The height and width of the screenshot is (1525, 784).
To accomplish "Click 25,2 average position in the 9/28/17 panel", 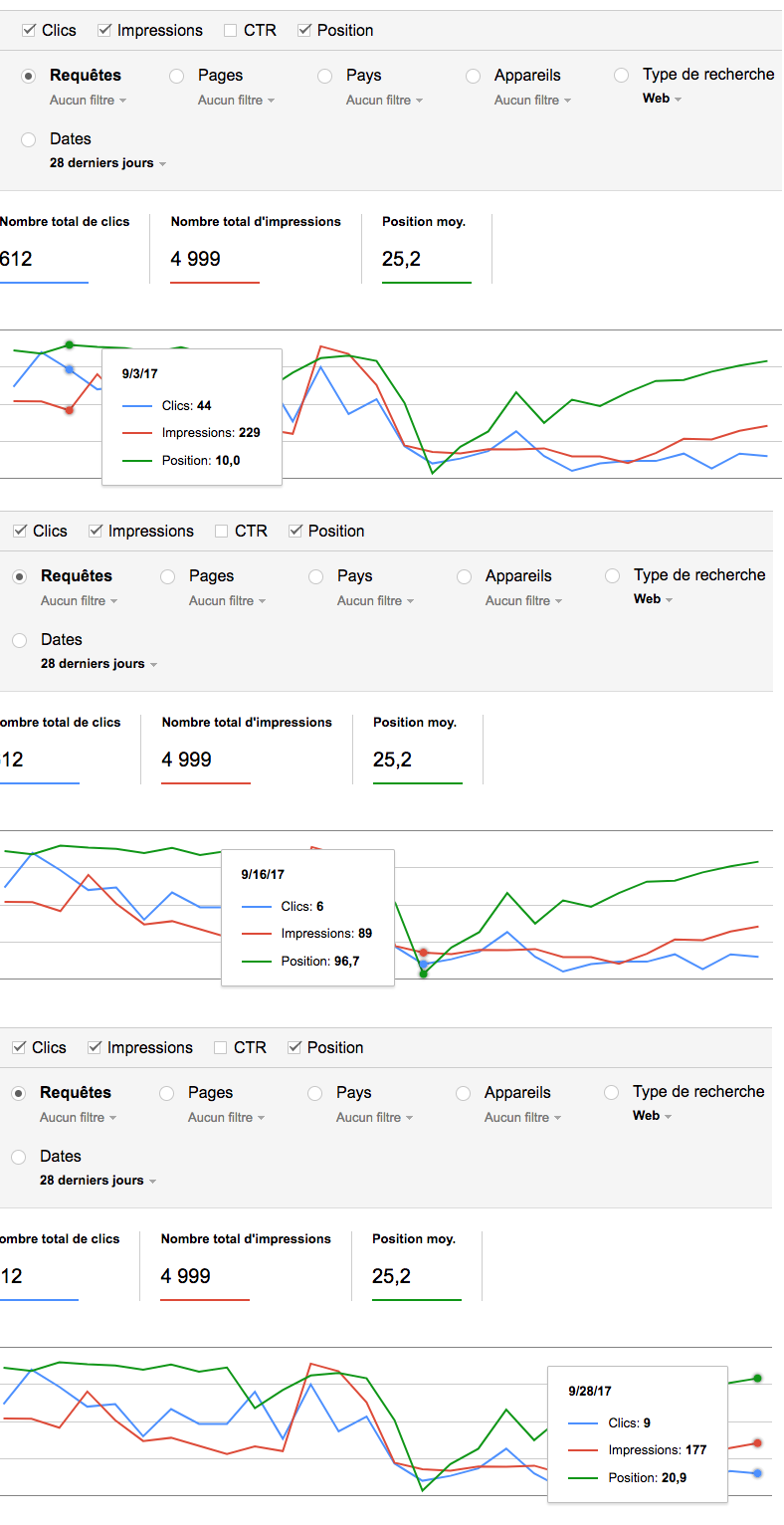I will click(x=391, y=1277).
